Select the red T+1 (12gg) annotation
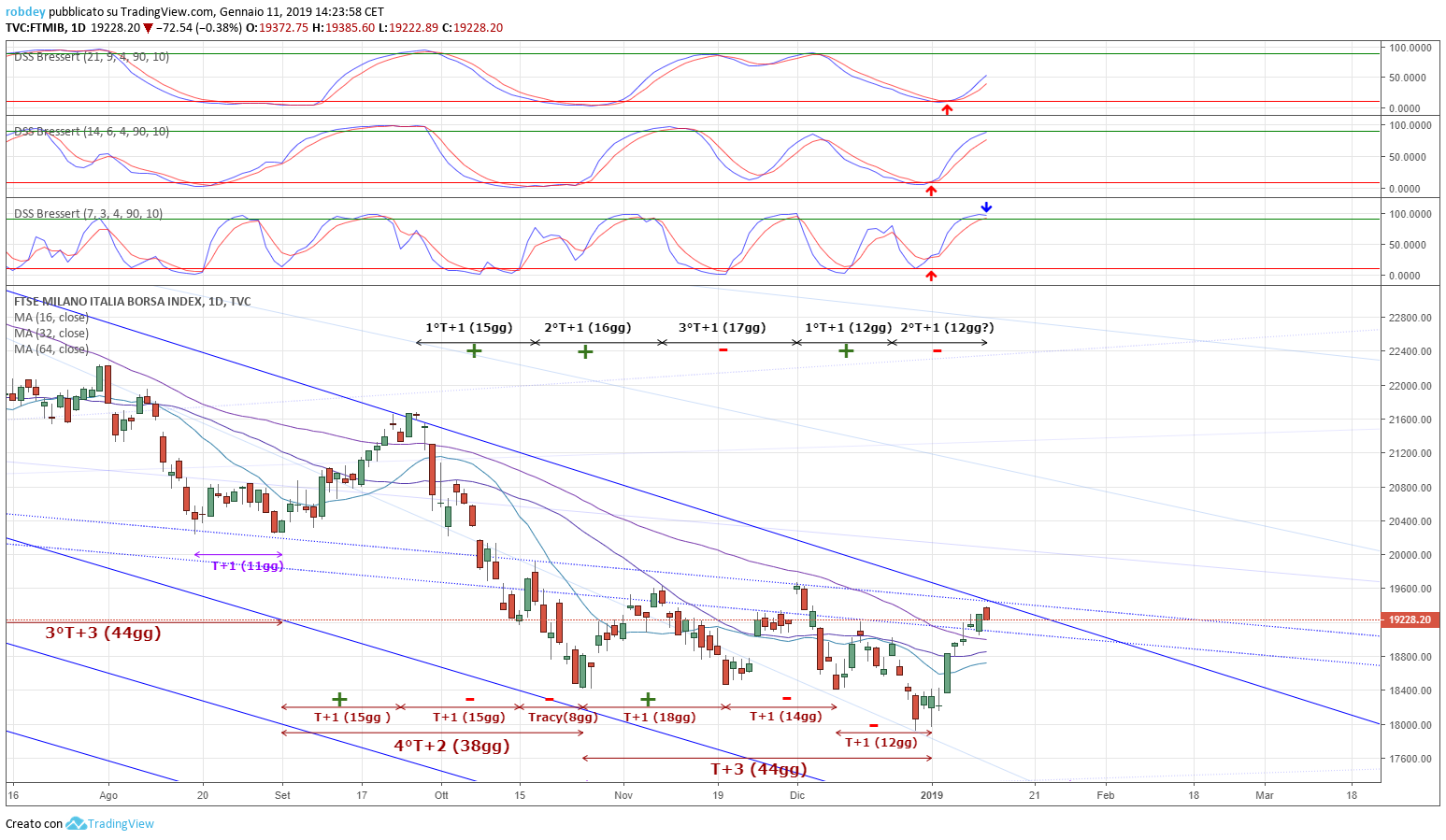Viewport: 1446px width, 840px height. tap(881, 742)
